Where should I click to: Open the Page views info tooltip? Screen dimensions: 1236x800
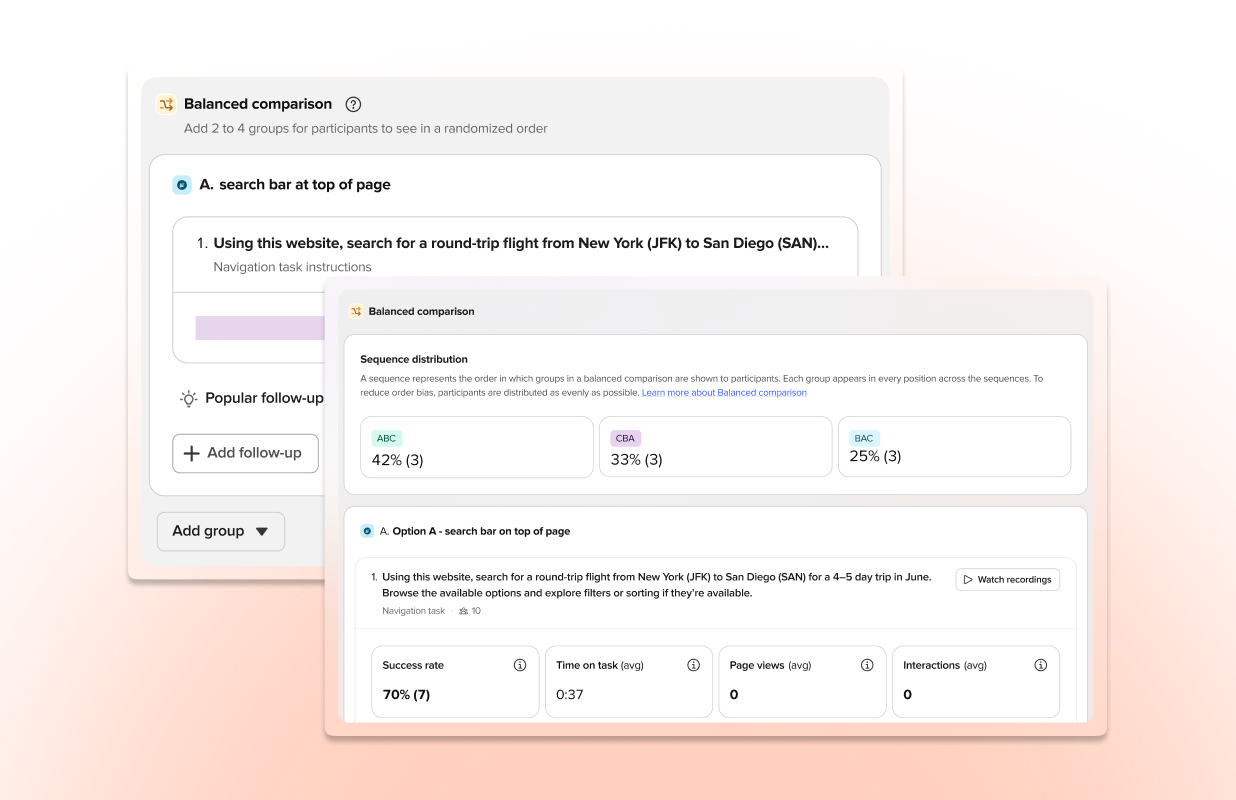(867, 664)
